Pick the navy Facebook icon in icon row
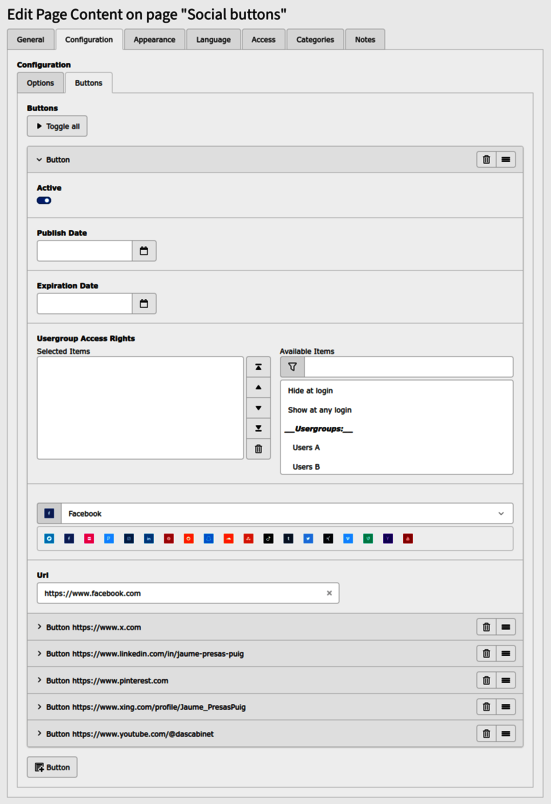The height and width of the screenshot is (804, 551). pos(69,538)
